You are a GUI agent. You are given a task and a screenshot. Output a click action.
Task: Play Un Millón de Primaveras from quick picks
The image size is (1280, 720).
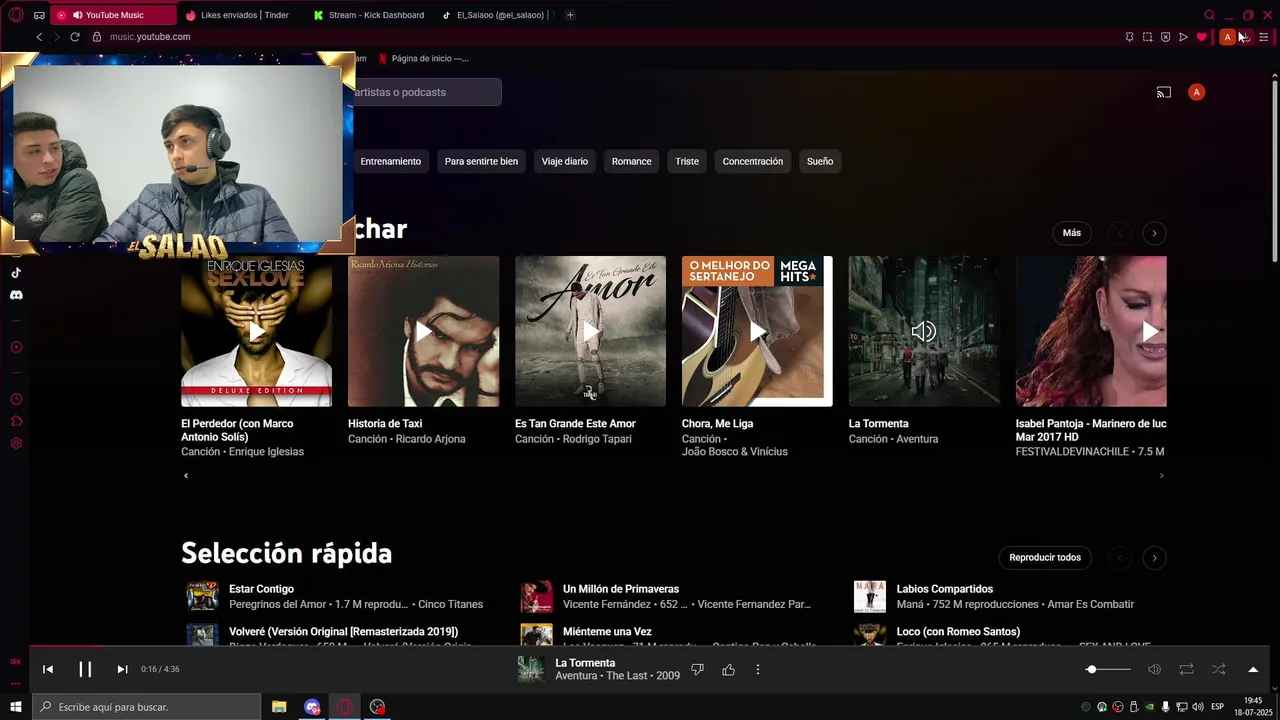click(536, 596)
